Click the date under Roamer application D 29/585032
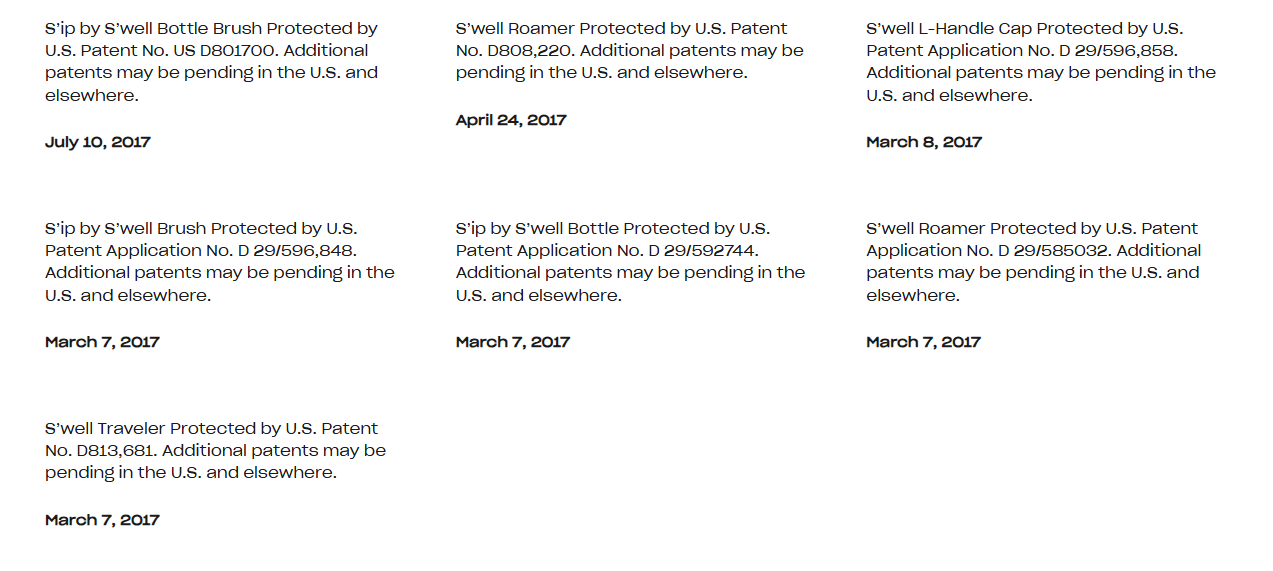1273x571 pixels. pyautogui.click(x=923, y=342)
